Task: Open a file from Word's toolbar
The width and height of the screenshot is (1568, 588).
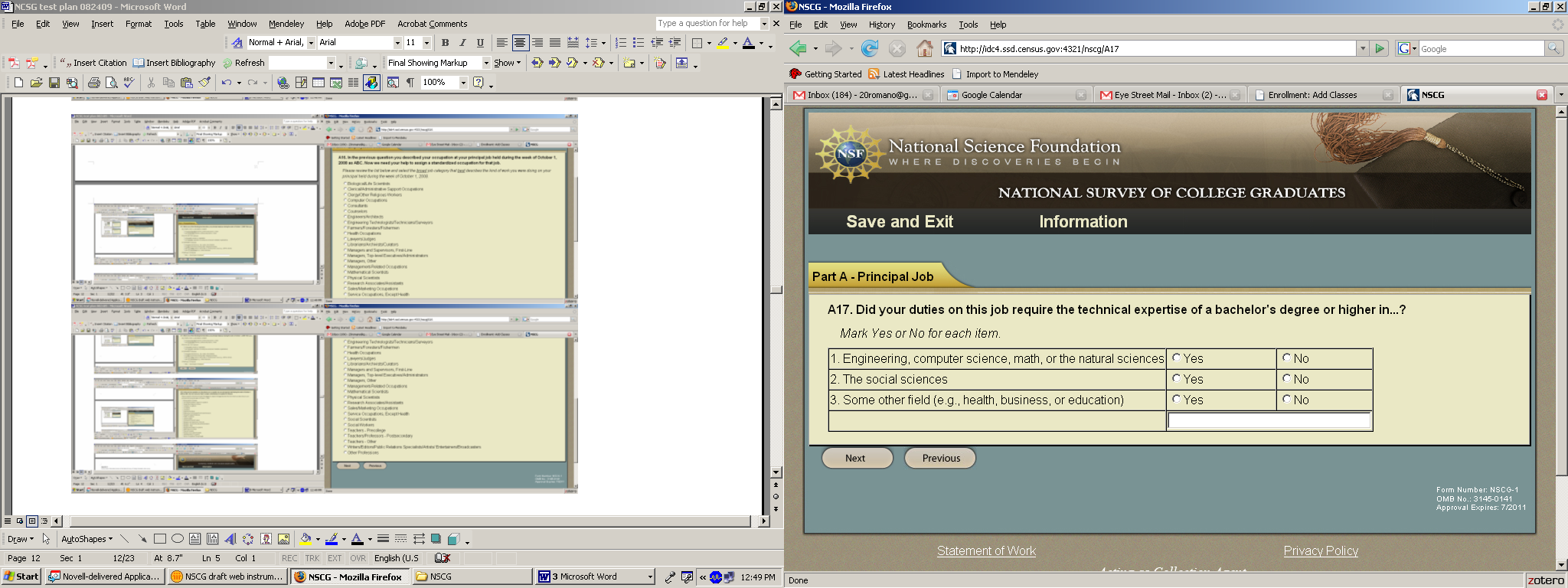Action: point(36,83)
